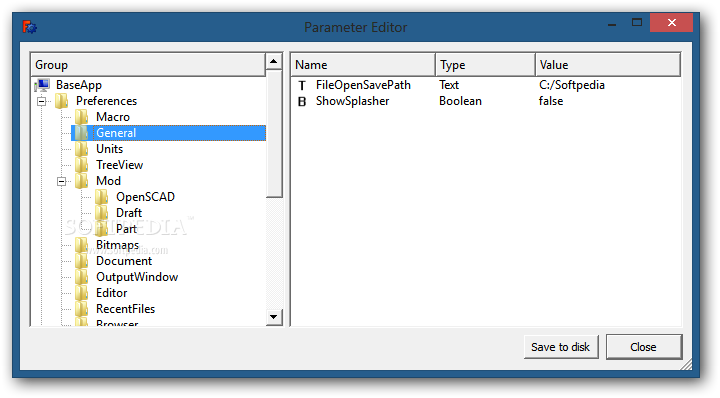This screenshot has height=398, width=720.
Task: Select the OutputWindow group
Action: coord(137,277)
